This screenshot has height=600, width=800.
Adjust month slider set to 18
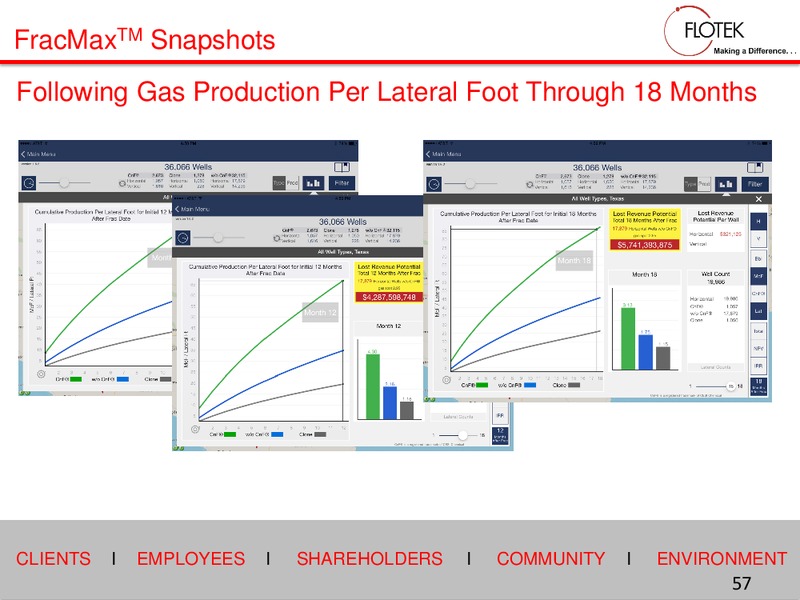(x=730, y=386)
